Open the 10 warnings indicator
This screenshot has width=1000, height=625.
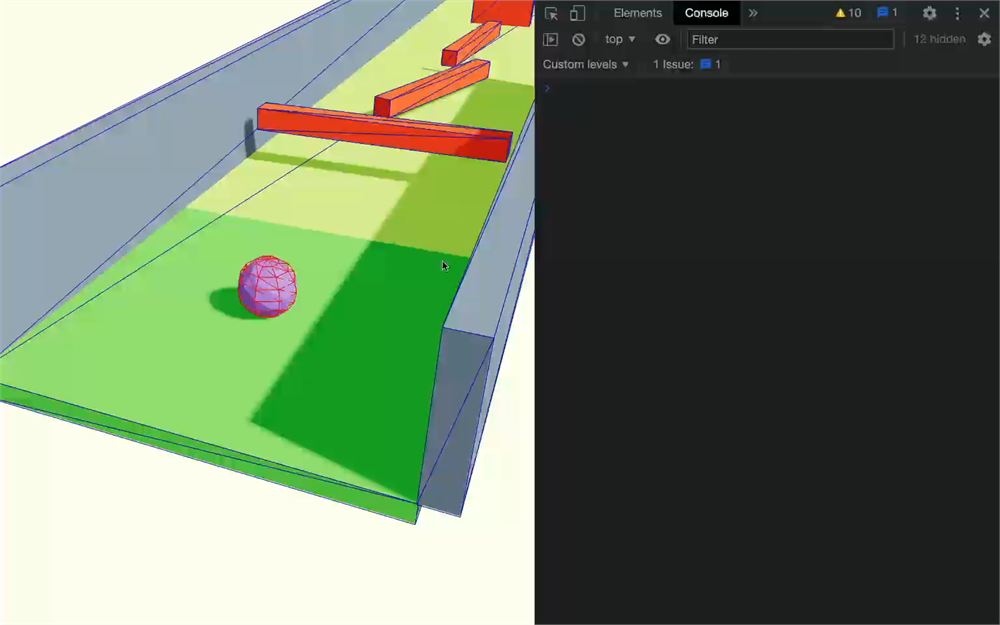pos(848,13)
